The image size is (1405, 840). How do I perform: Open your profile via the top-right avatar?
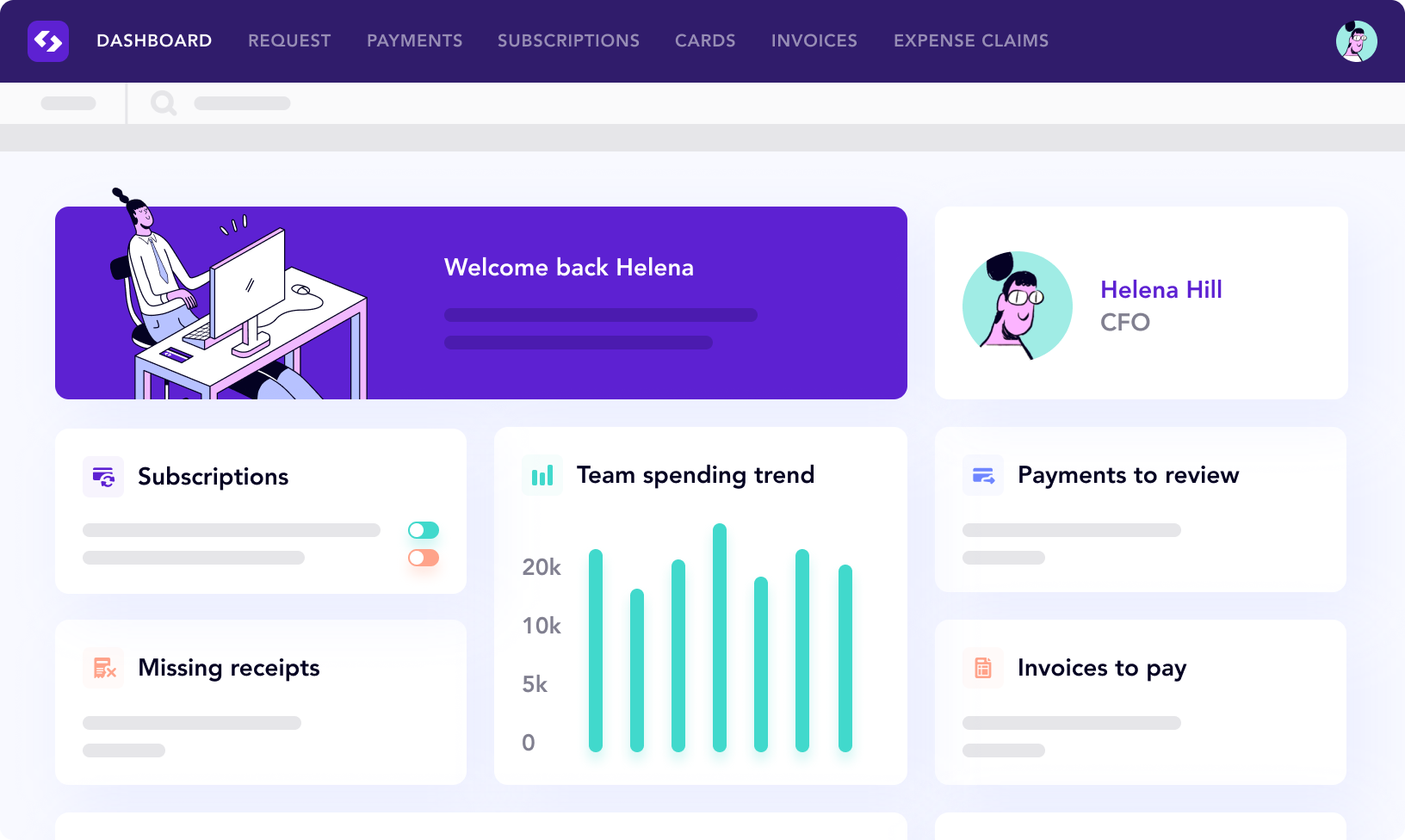(x=1357, y=40)
